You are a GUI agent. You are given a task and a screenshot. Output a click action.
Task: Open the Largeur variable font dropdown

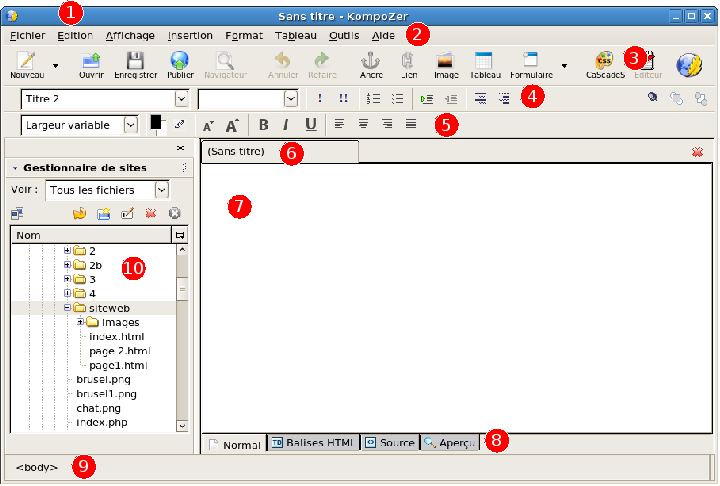coord(131,125)
